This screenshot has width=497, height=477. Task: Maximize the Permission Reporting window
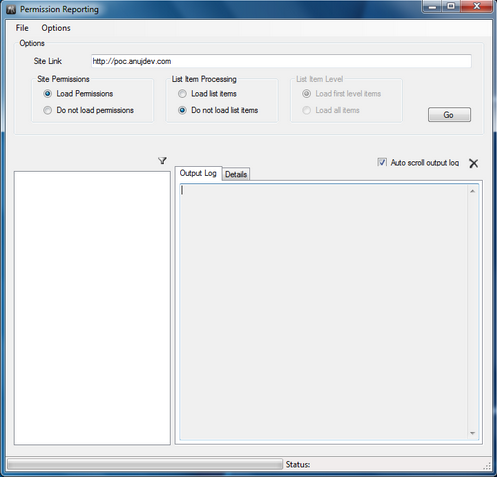451,6
